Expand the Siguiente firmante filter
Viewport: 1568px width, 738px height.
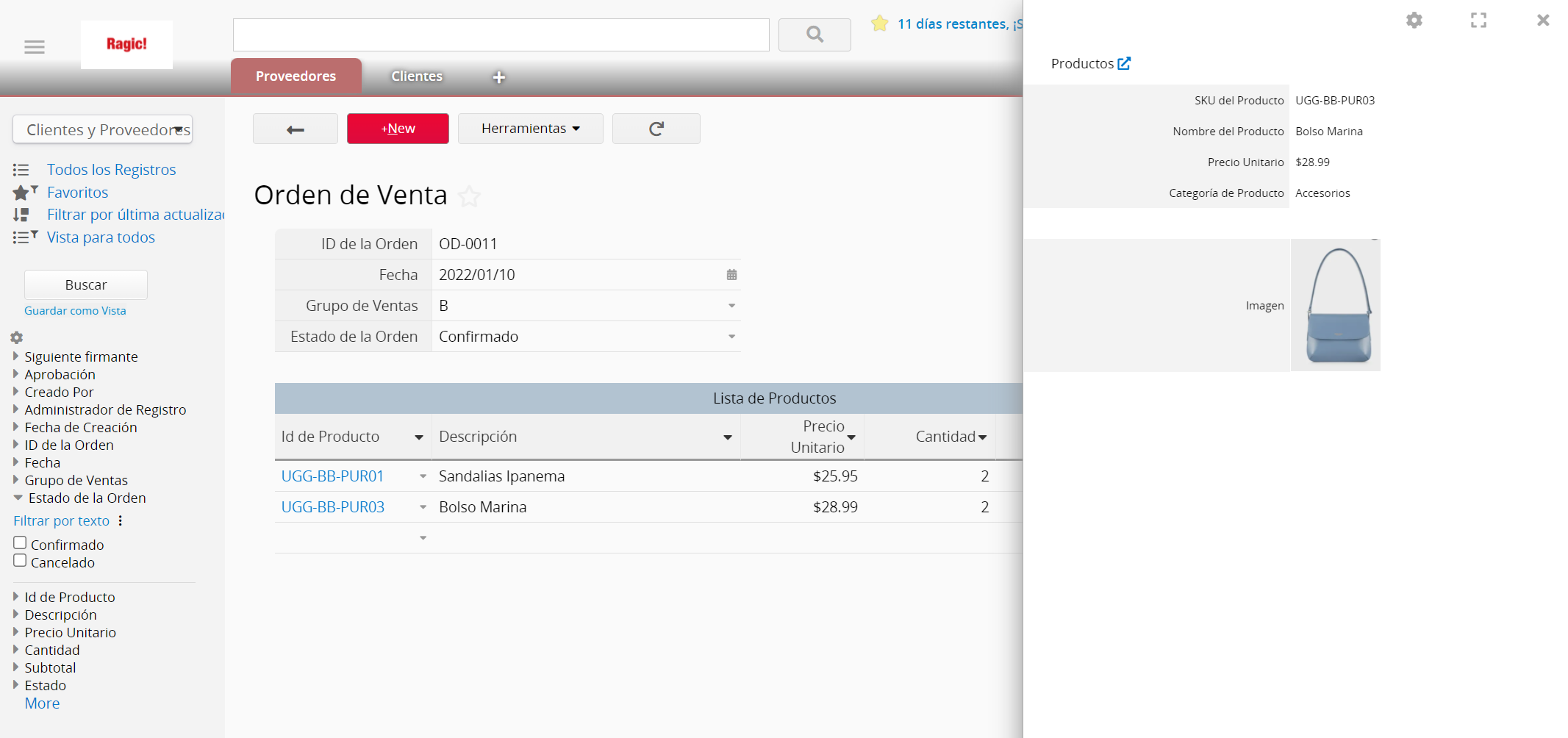click(x=16, y=357)
